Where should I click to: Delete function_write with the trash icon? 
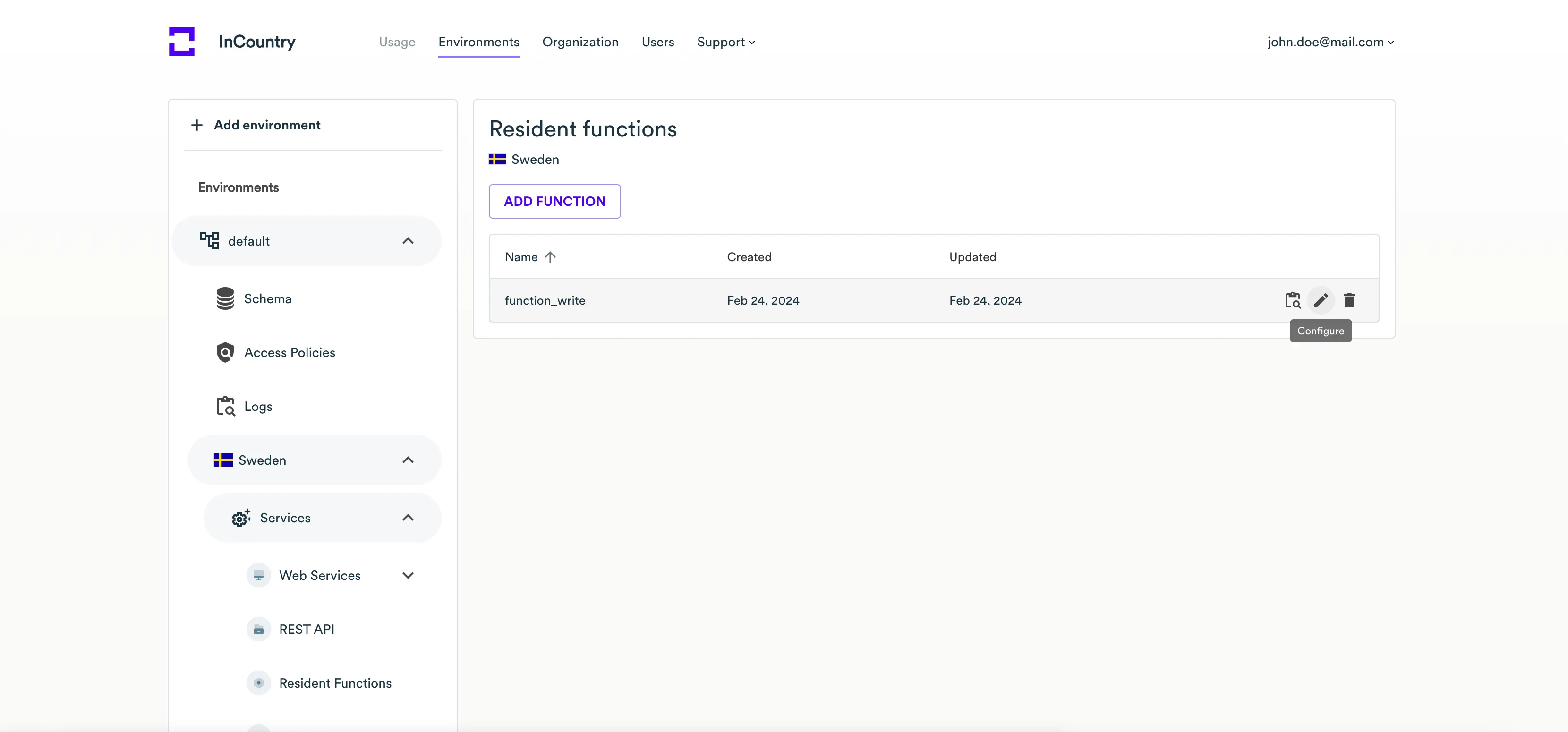pyautogui.click(x=1349, y=300)
